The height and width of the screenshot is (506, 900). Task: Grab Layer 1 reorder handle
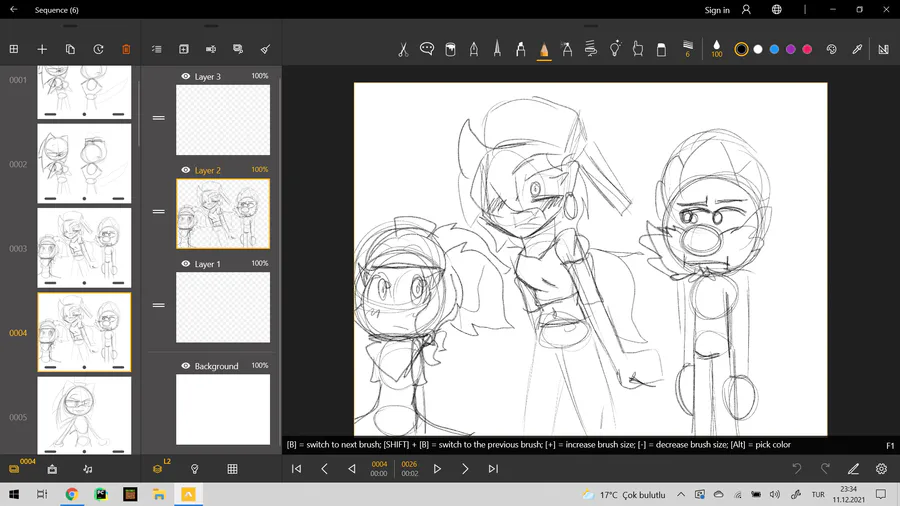[158, 305]
